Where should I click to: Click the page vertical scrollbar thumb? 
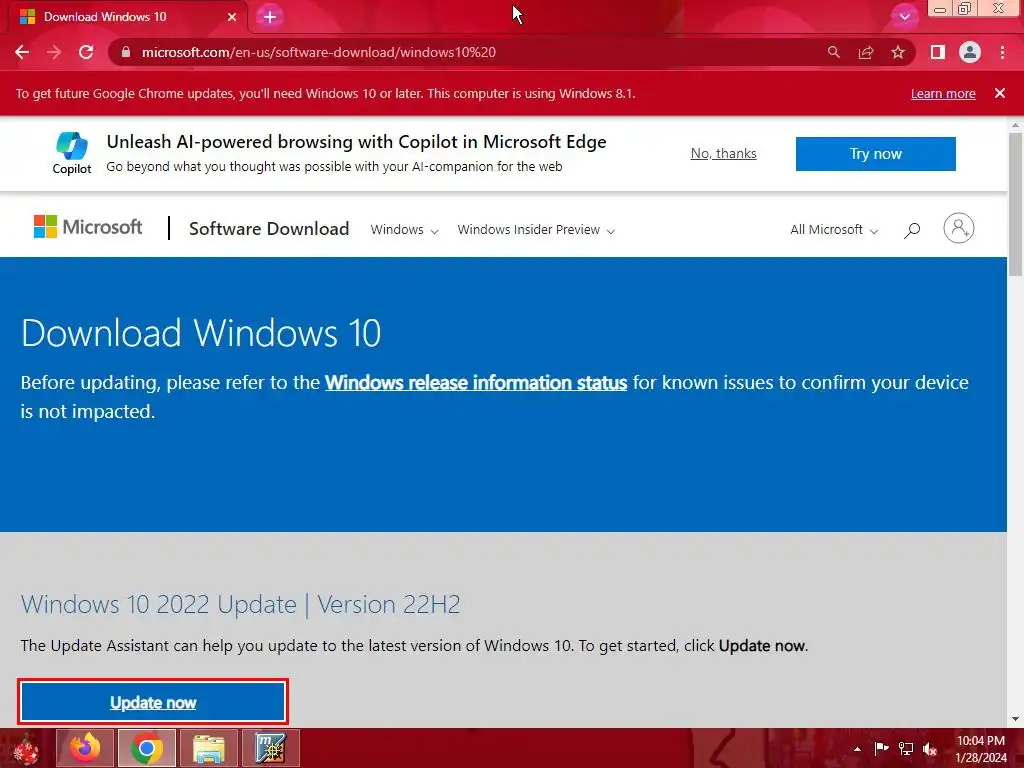pos(1015,204)
